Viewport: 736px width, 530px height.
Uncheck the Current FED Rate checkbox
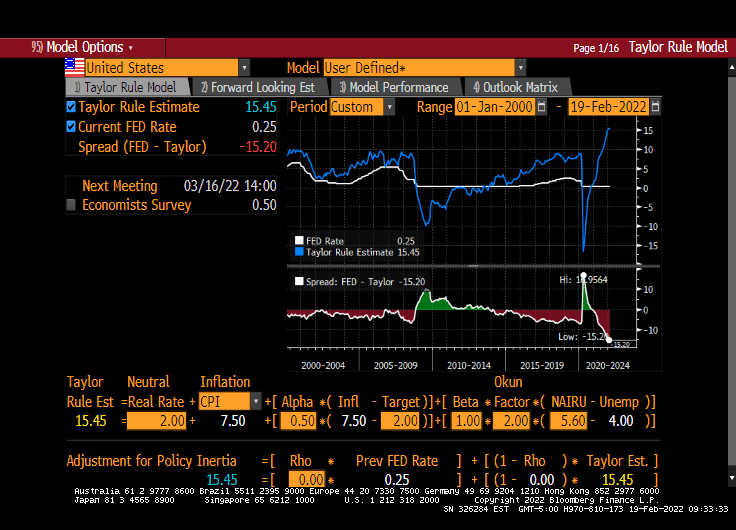(x=71, y=127)
